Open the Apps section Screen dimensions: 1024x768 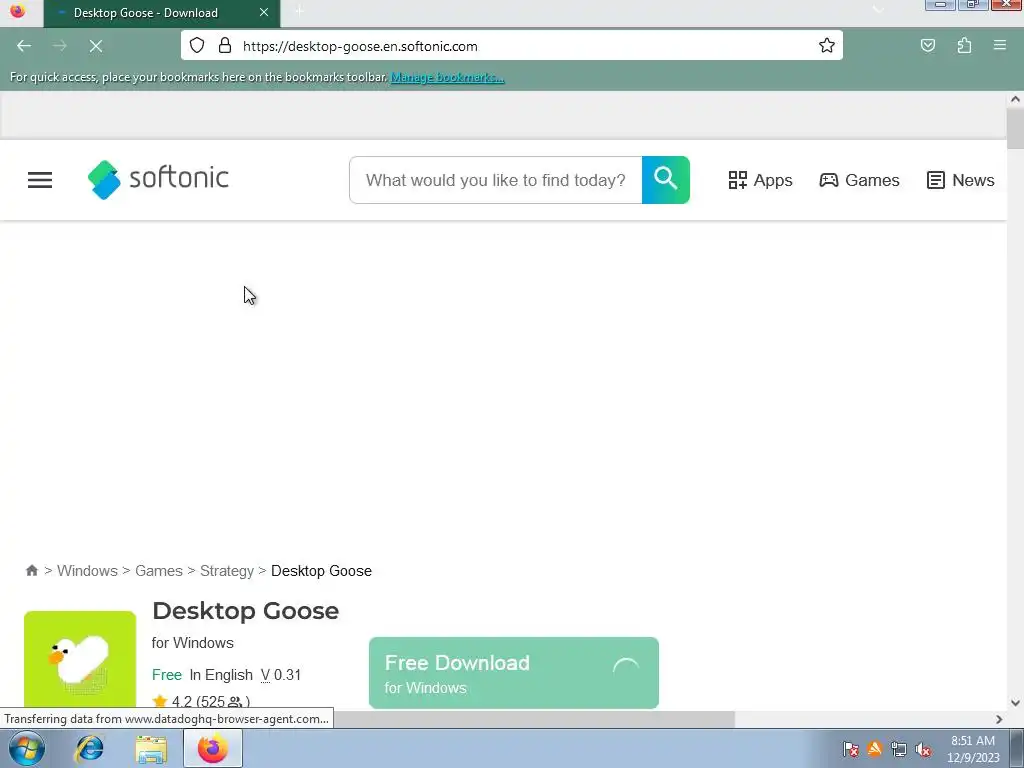pyautogui.click(x=760, y=180)
